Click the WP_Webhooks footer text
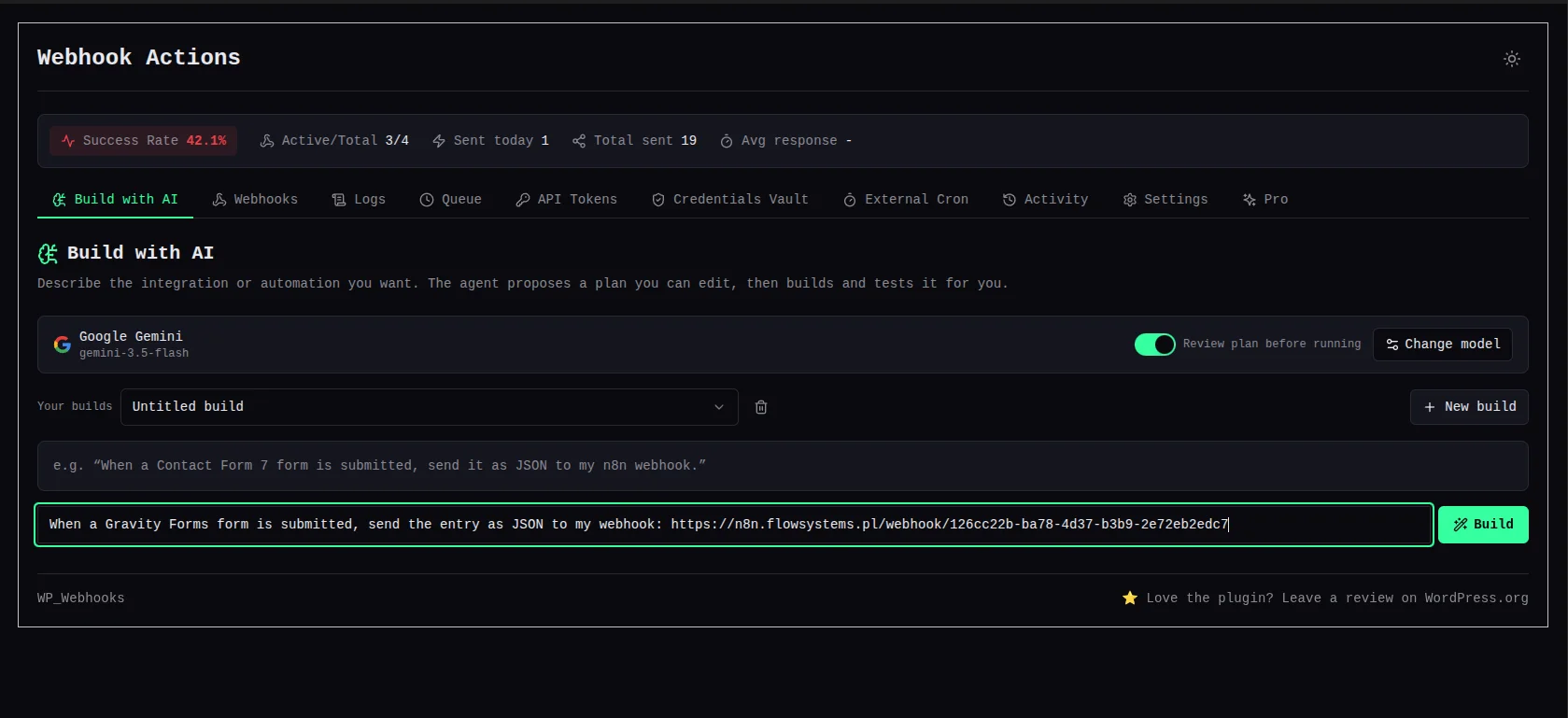Image resolution: width=1568 pixels, height=718 pixels. pos(80,598)
